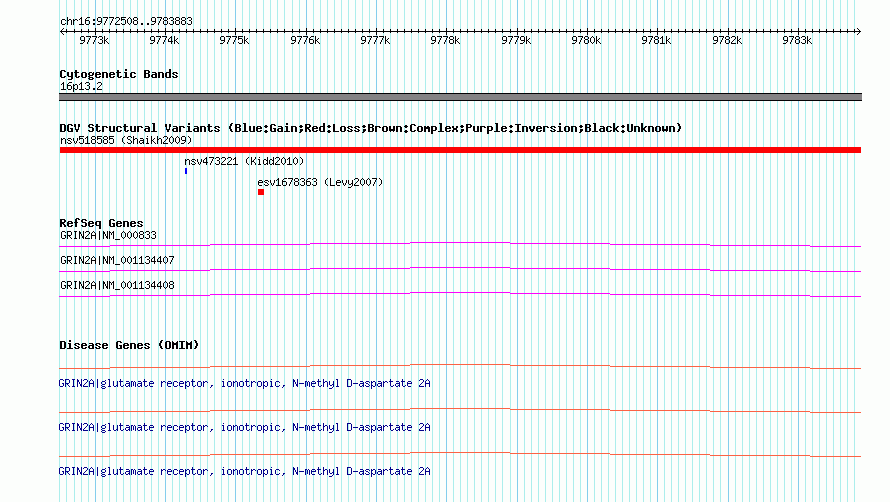Click the 9774k ruler tick label
The width and height of the screenshot is (890, 502).
click(164, 40)
